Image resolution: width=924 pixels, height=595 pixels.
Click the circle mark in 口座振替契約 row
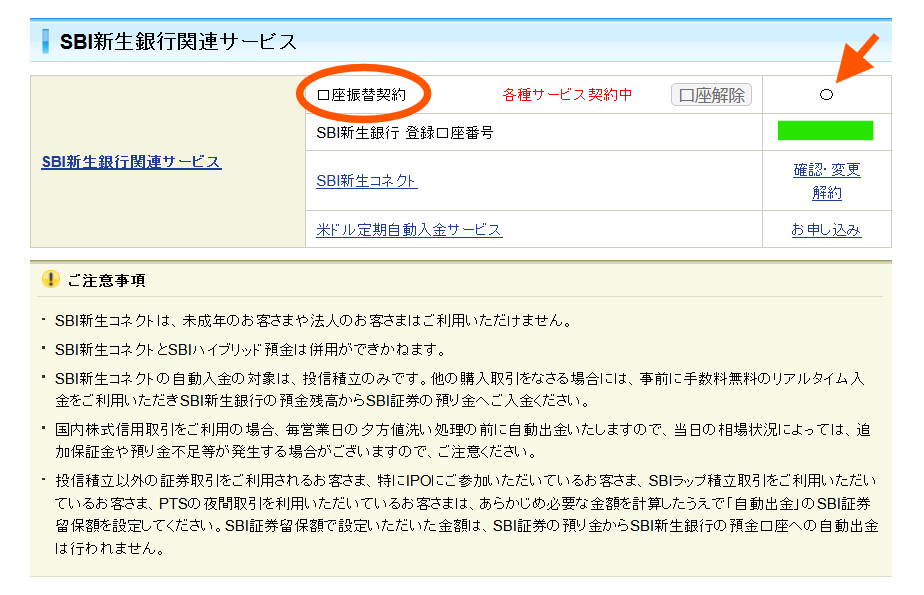[826, 94]
